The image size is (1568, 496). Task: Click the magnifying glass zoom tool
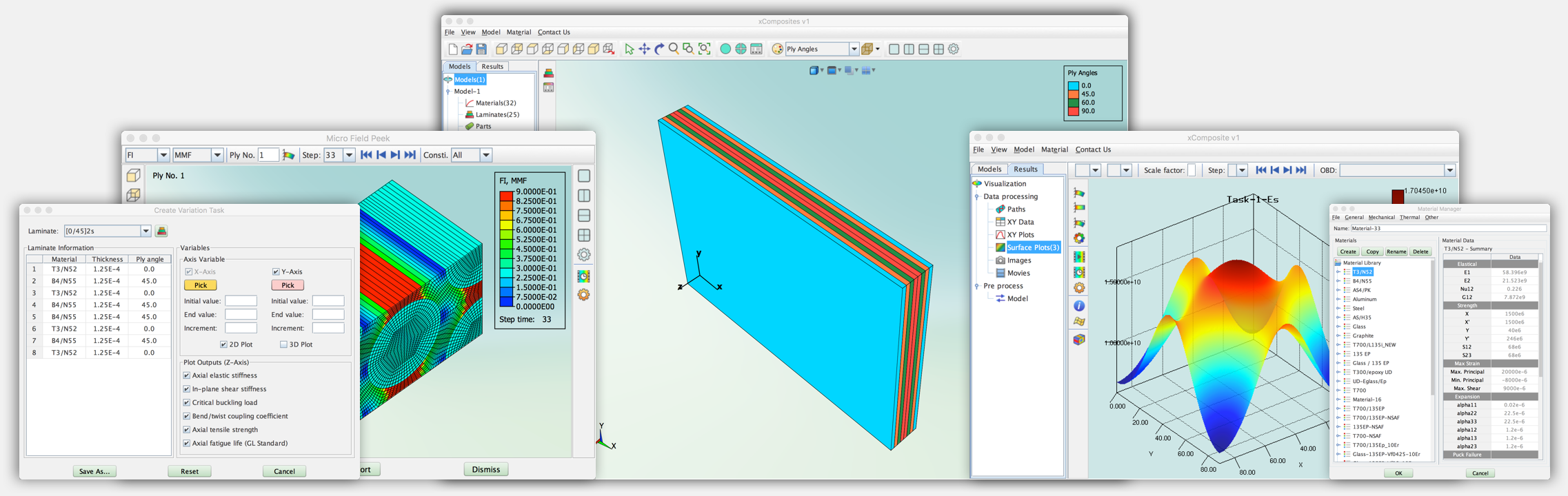click(674, 49)
